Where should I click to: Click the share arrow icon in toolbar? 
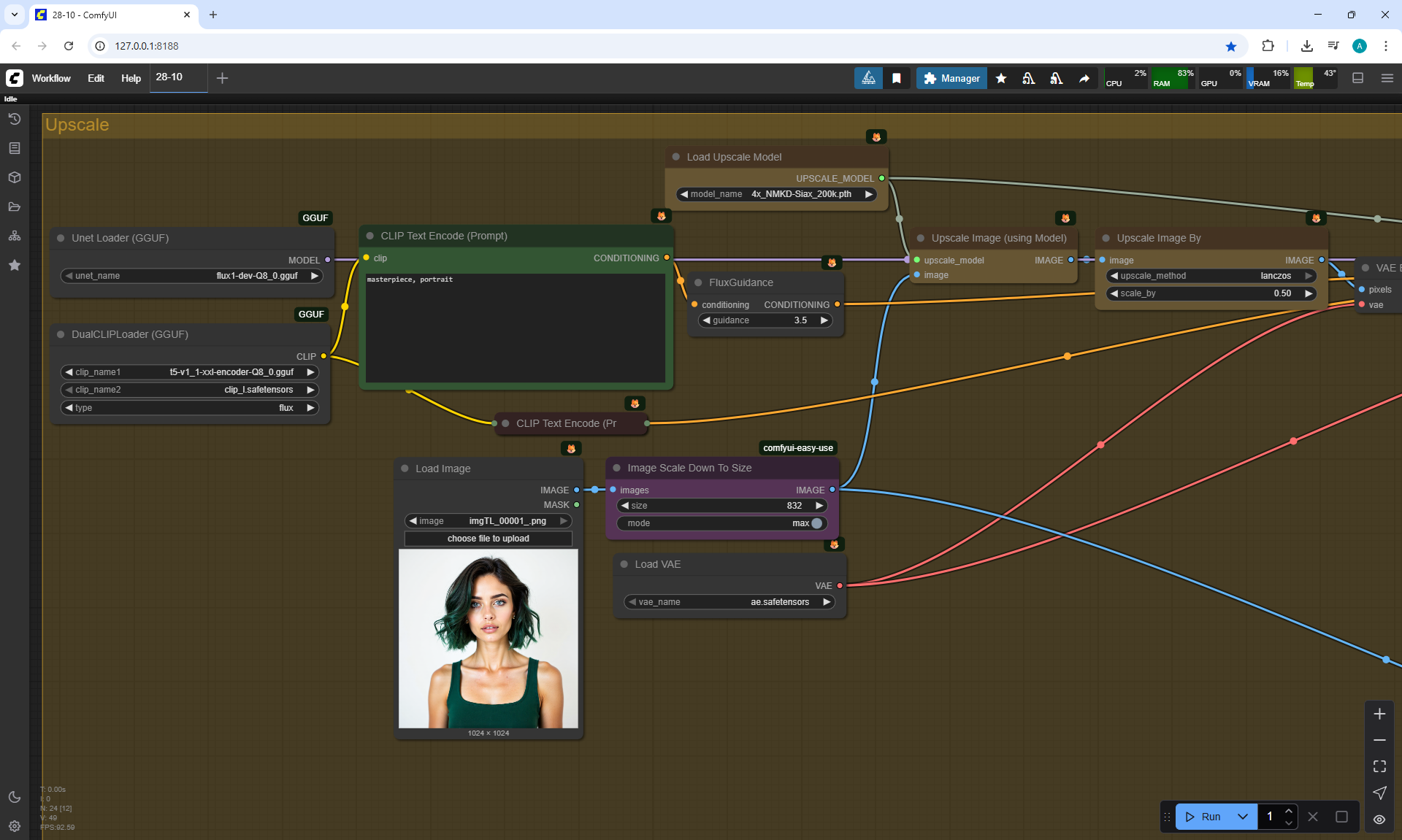point(1084,78)
